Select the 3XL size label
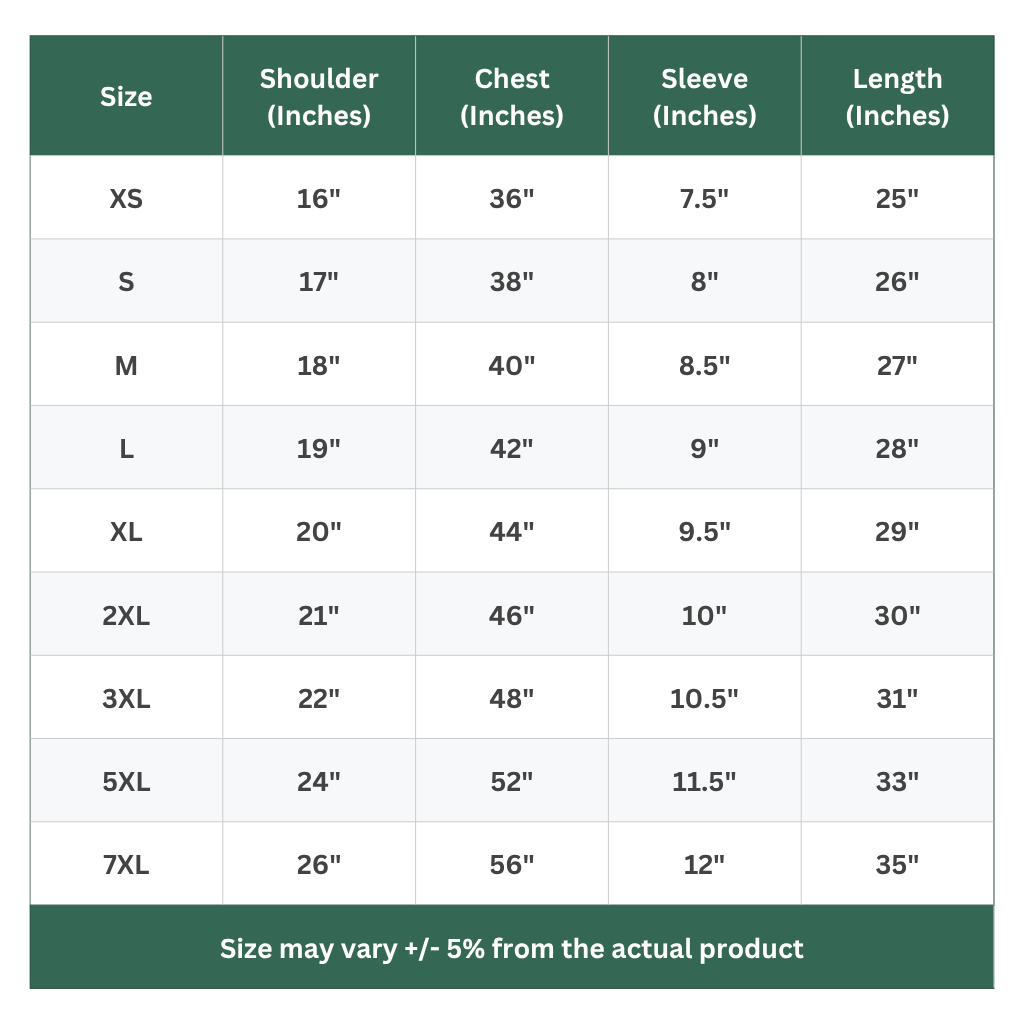The width and height of the screenshot is (1024, 1024). click(x=126, y=699)
